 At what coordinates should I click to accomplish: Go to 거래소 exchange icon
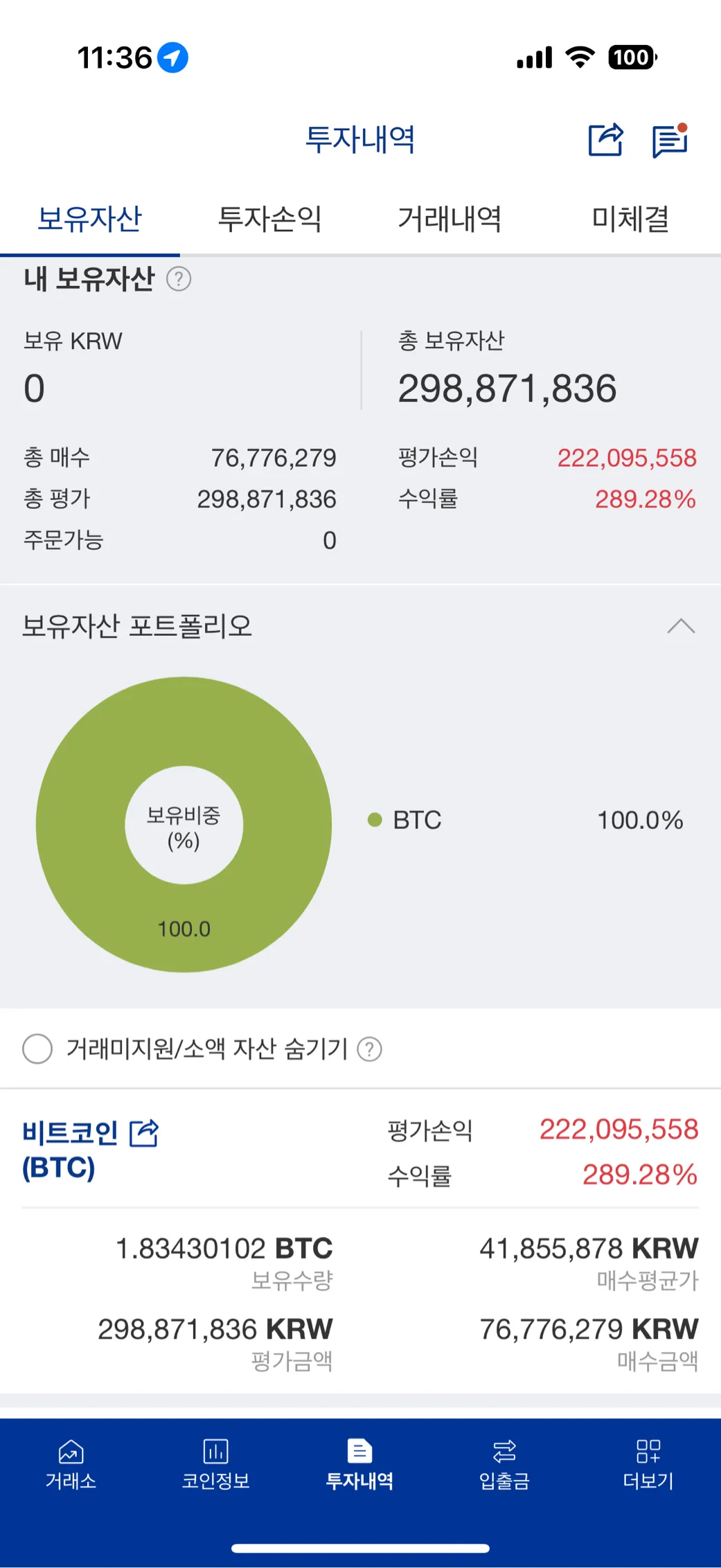[71, 1450]
